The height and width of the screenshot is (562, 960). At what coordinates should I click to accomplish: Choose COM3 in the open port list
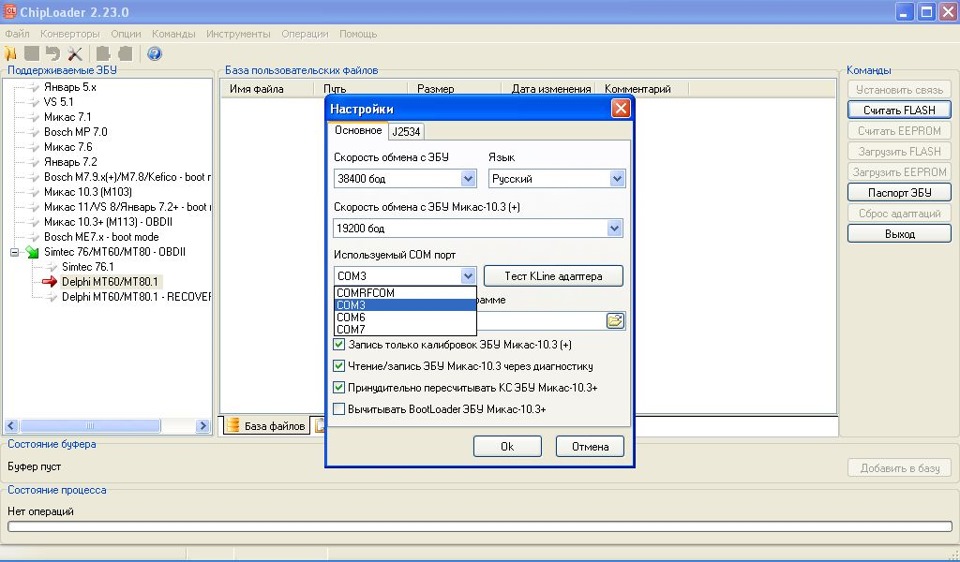[405, 305]
